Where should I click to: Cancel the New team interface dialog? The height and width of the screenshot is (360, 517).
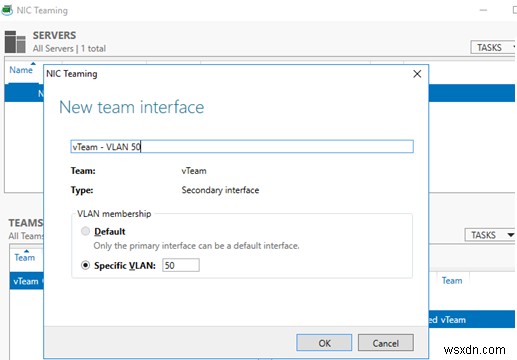[x=386, y=343]
